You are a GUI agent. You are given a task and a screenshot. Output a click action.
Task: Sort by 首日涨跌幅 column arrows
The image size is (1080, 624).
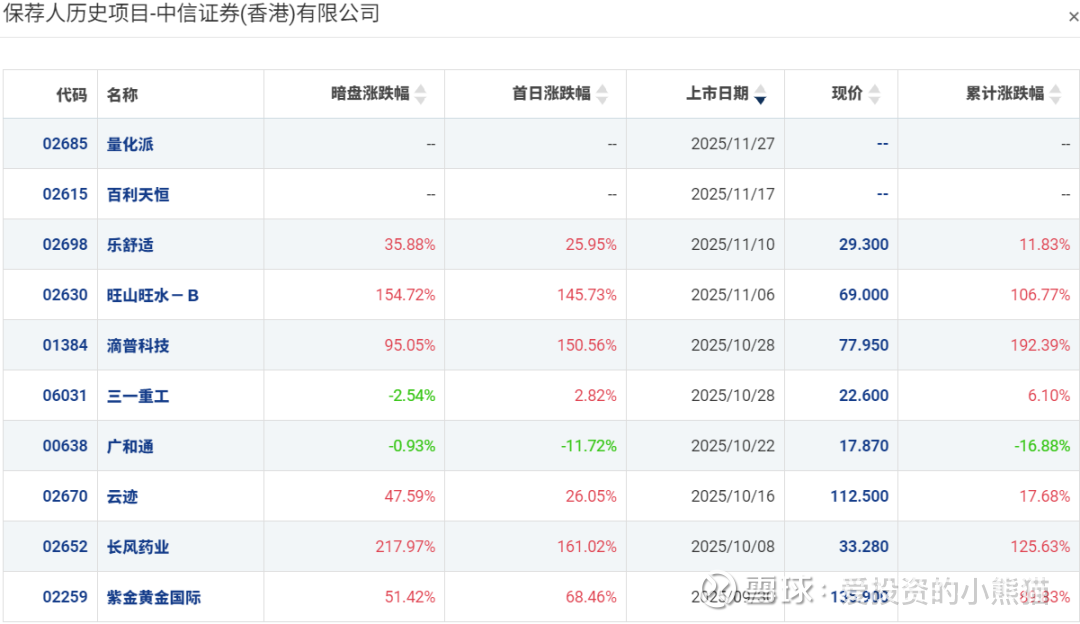pyautogui.click(x=602, y=94)
